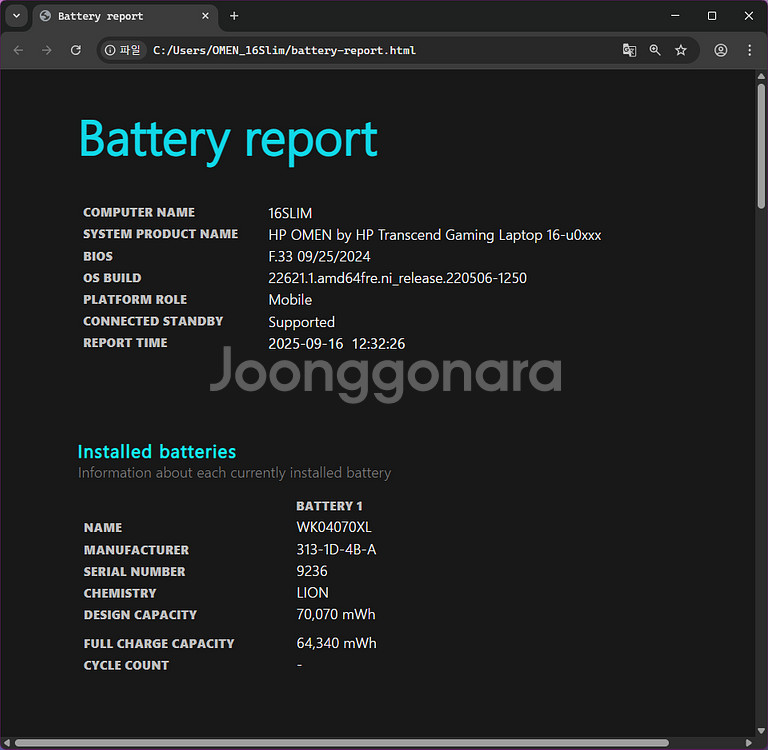768x750 pixels.
Task: Go back to the previous page
Action: [x=18, y=50]
